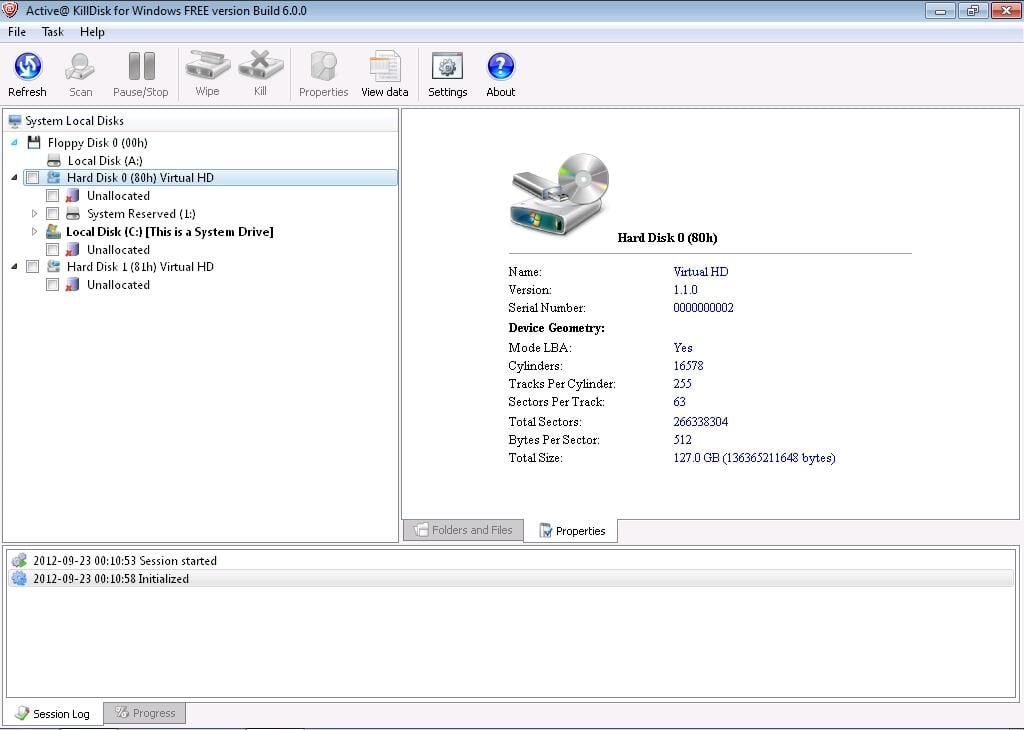Open the File menu
The width and height of the screenshot is (1024, 730).
[17, 32]
